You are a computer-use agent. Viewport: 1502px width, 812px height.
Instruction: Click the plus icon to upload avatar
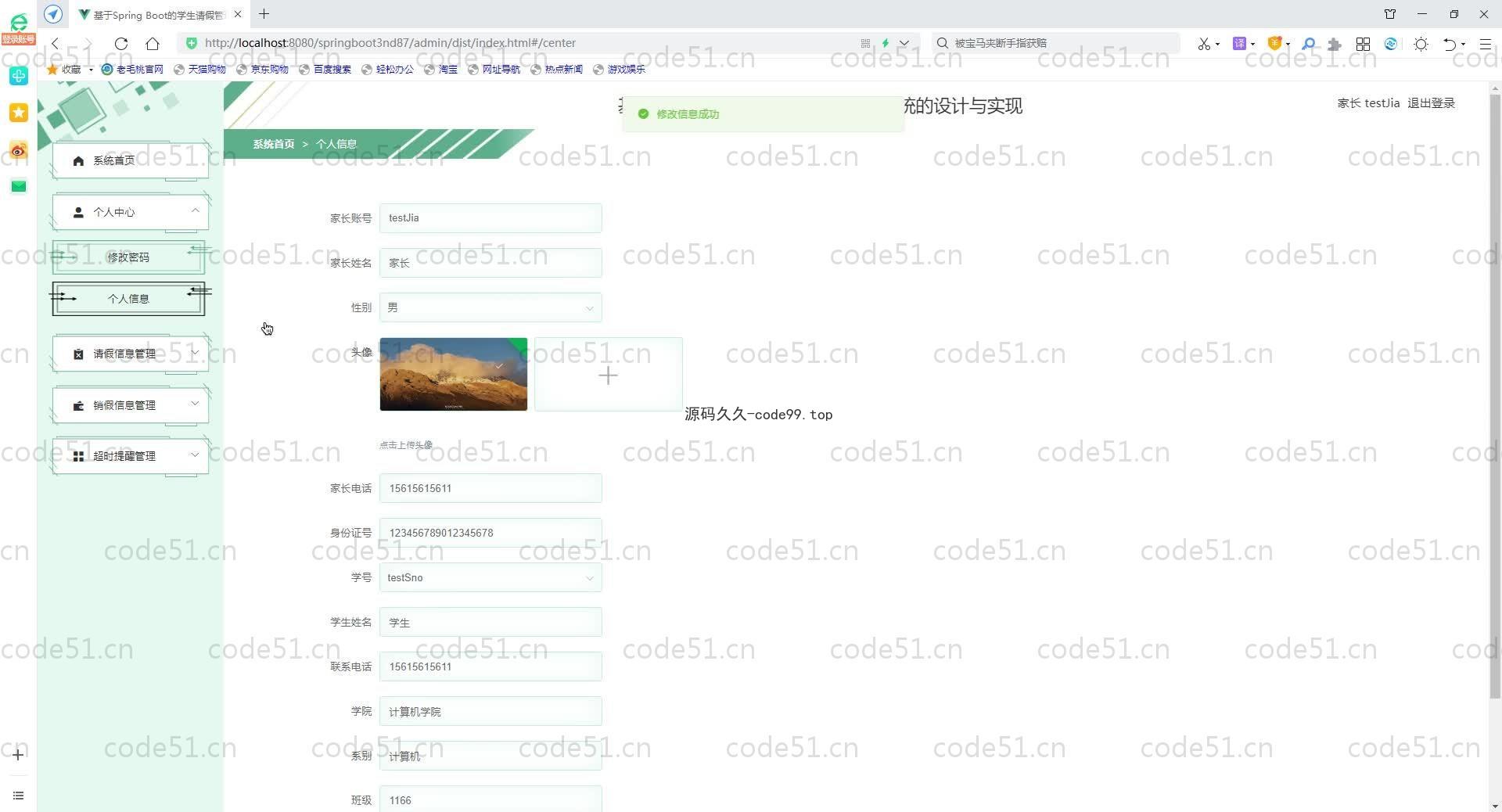coord(608,375)
